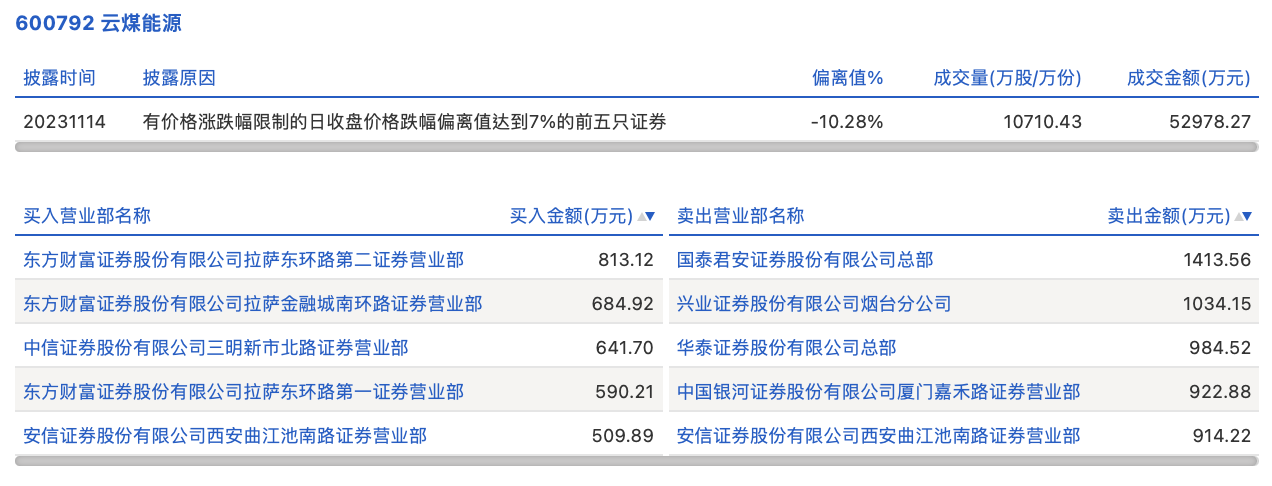Click horizontal scrollbar under disclosure table
1272x486 pixels.
[x=636, y=147]
